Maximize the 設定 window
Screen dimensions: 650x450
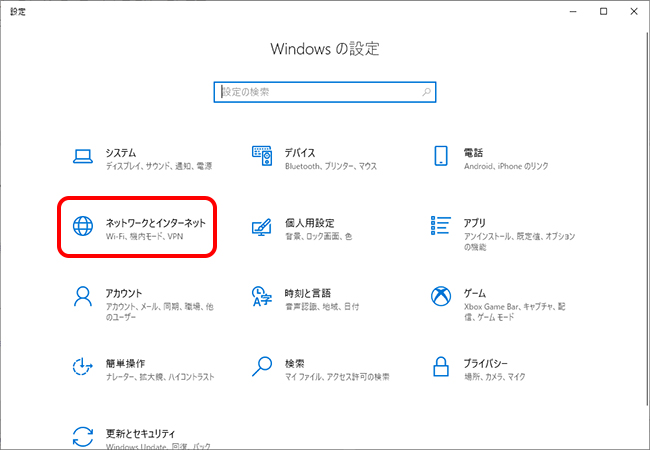pyautogui.click(x=604, y=12)
